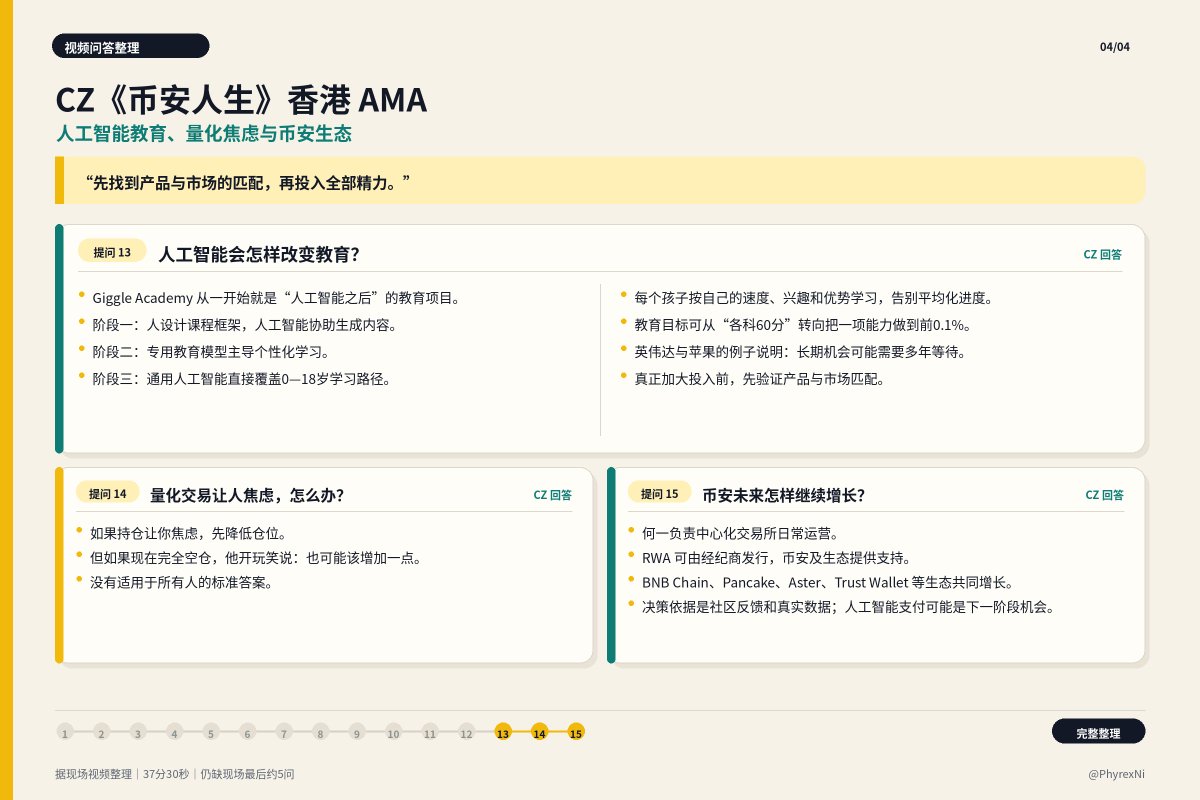Go to step marker 11 in the timeline

[x=430, y=732]
